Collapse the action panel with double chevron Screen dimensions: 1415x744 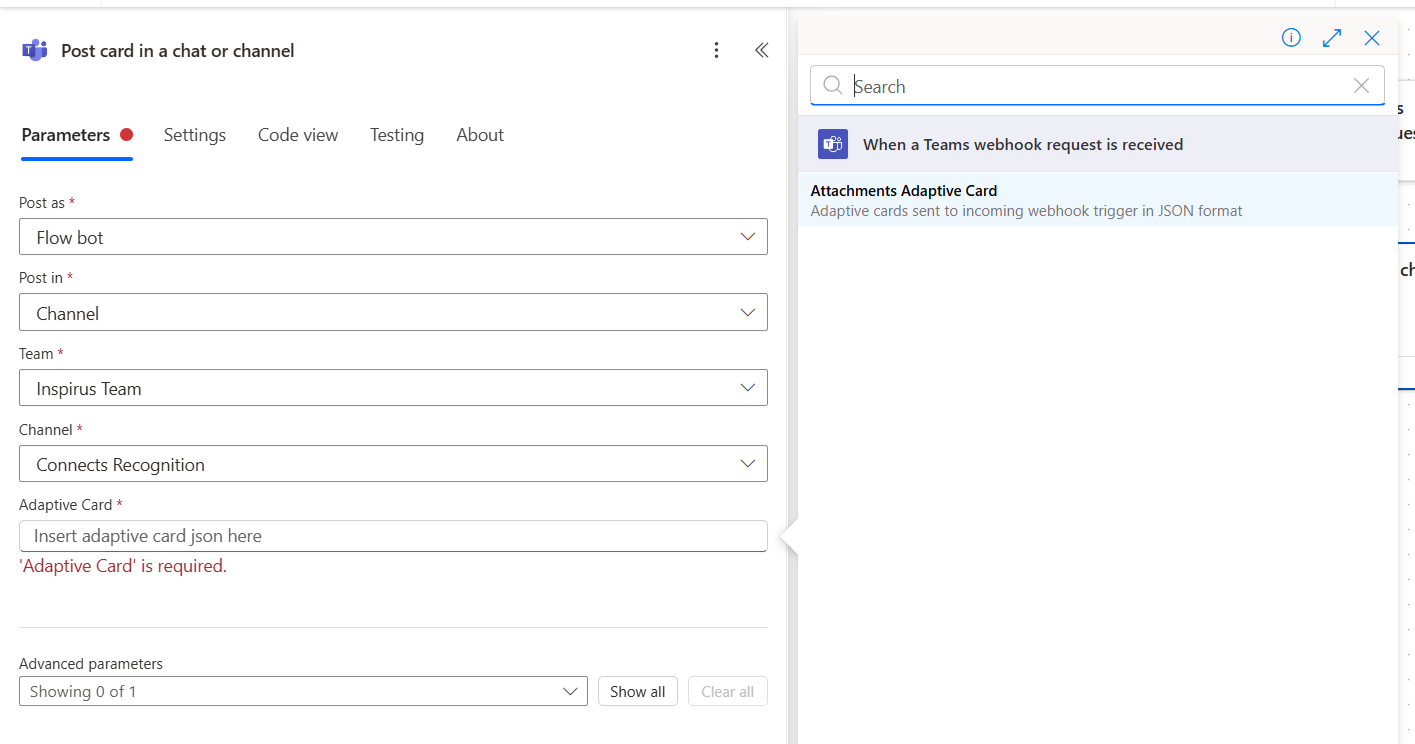[761, 50]
